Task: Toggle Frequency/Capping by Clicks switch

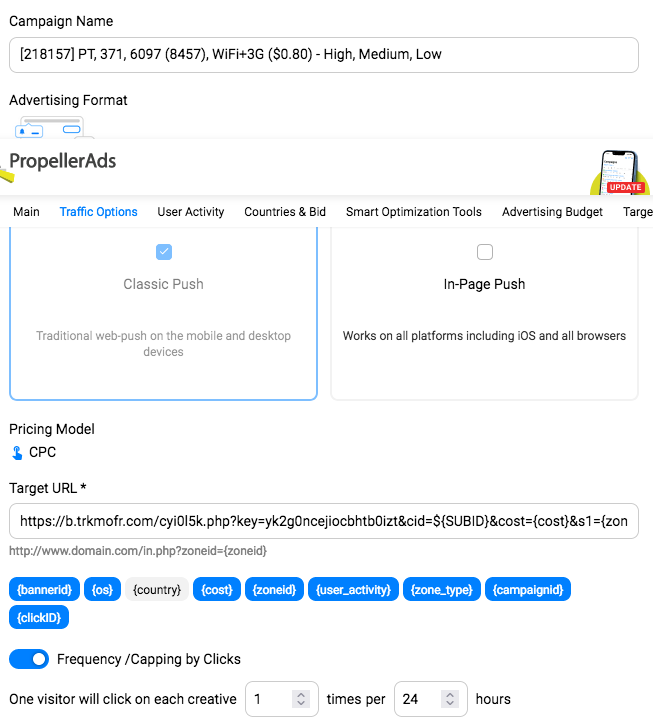Action: click(29, 659)
